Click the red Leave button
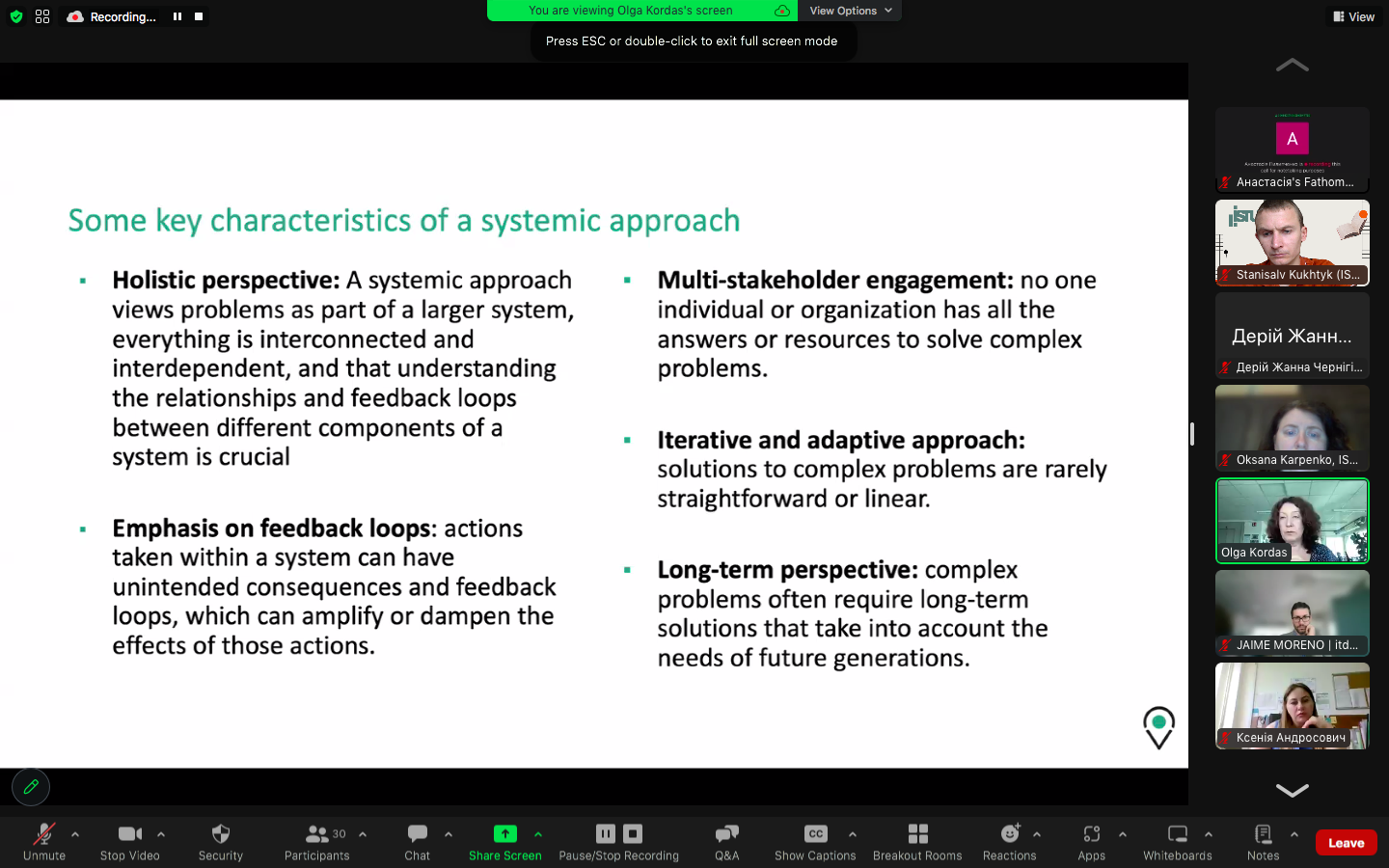Viewport: 1389px width, 868px height. (1347, 843)
